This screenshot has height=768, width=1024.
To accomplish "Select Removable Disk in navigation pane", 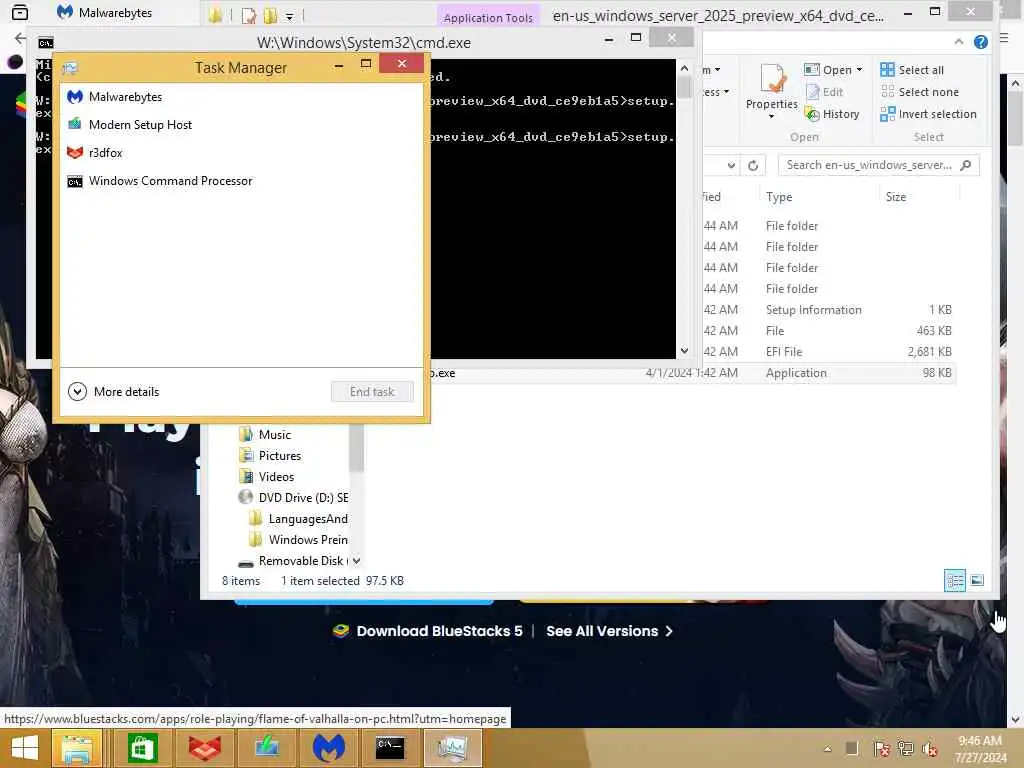I will (x=293, y=561).
